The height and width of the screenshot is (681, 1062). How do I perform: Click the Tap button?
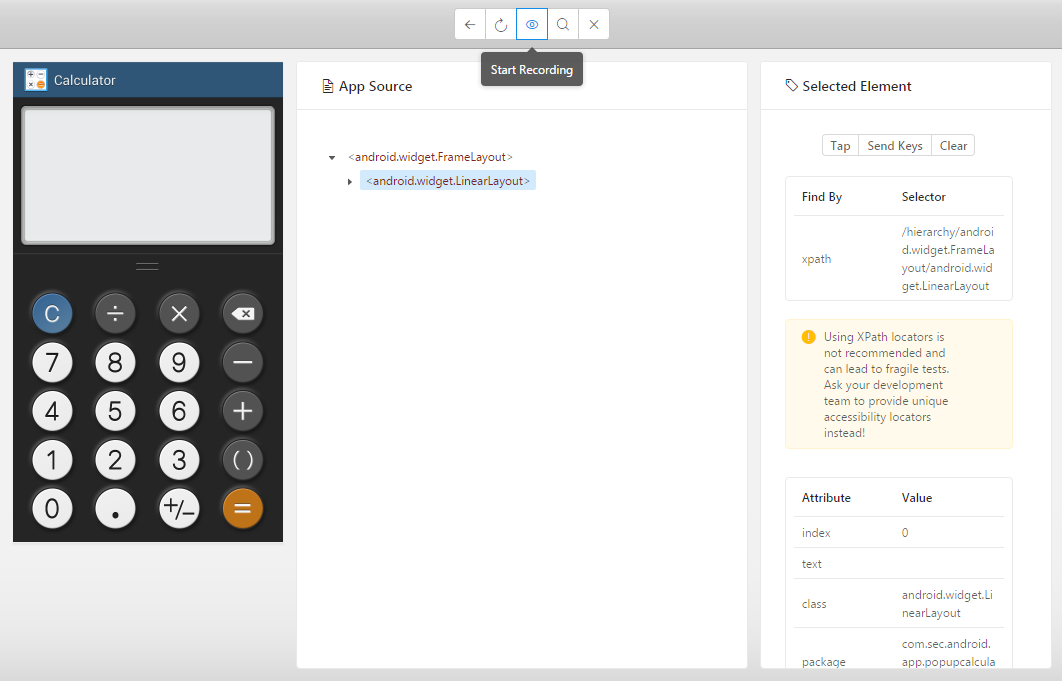[840, 146]
